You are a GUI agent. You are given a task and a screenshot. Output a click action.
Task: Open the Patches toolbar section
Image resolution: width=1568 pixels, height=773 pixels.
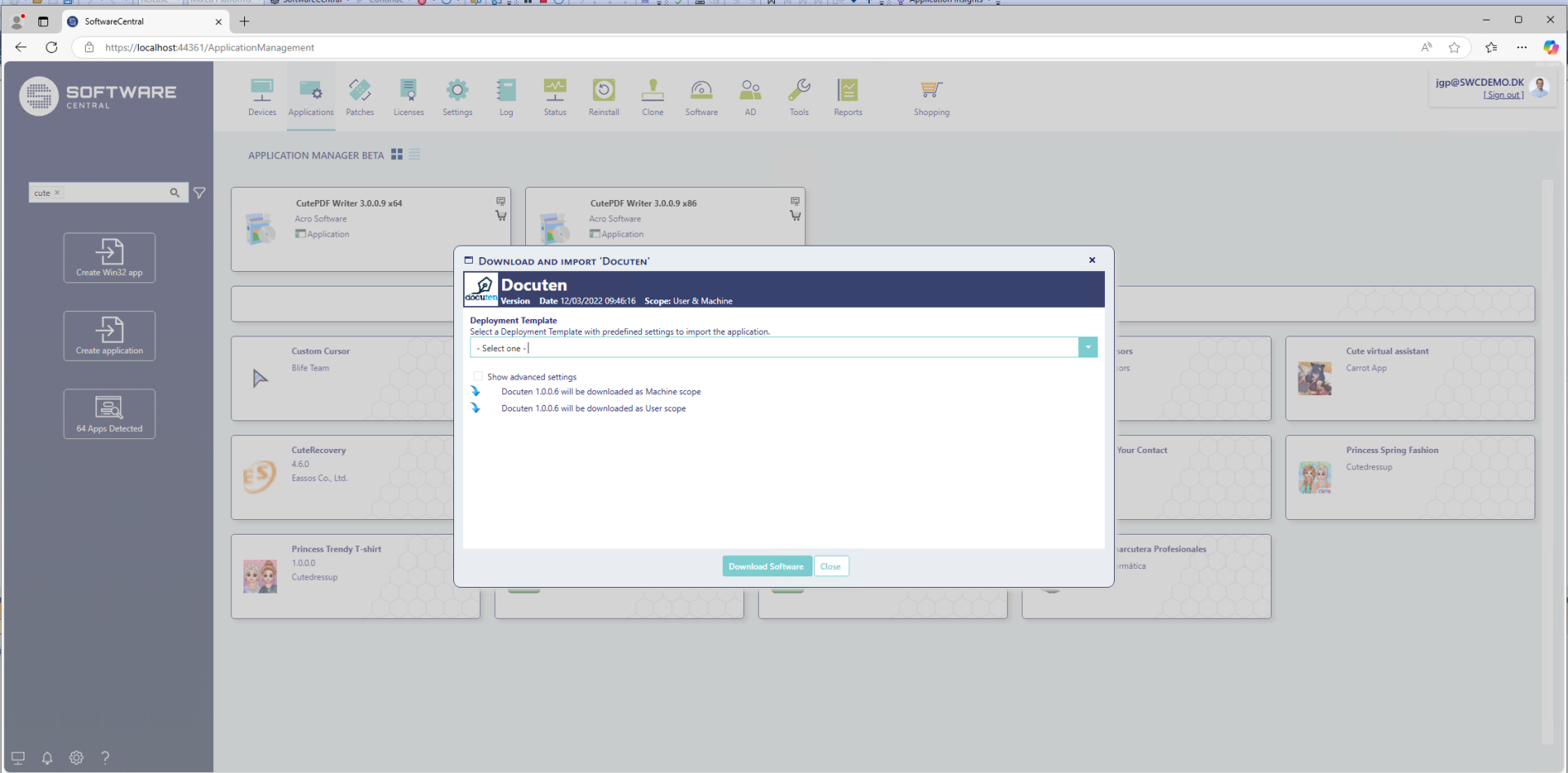pyautogui.click(x=359, y=97)
